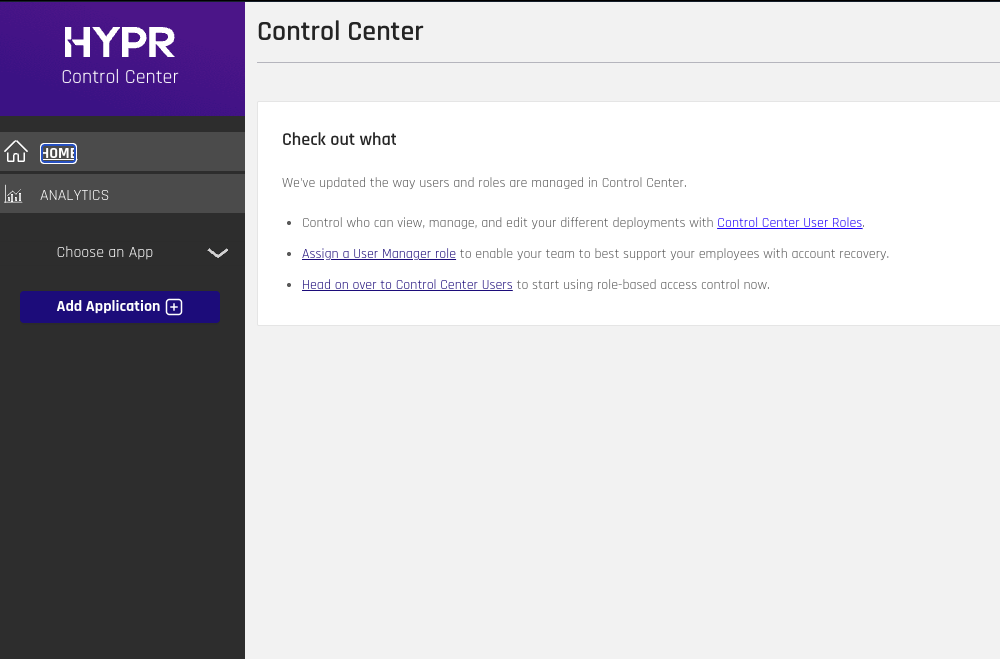Click the Control Center page heading

pyautogui.click(x=340, y=31)
